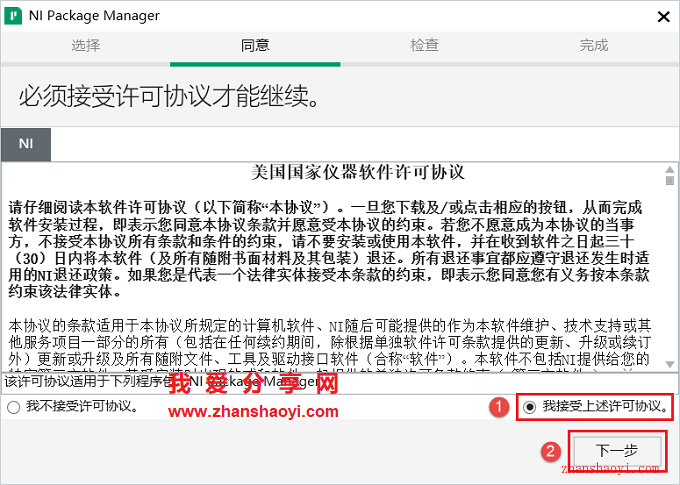The width and height of the screenshot is (680, 485).
Task: Switch to the 选择 step tab
Action: [85, 45]
